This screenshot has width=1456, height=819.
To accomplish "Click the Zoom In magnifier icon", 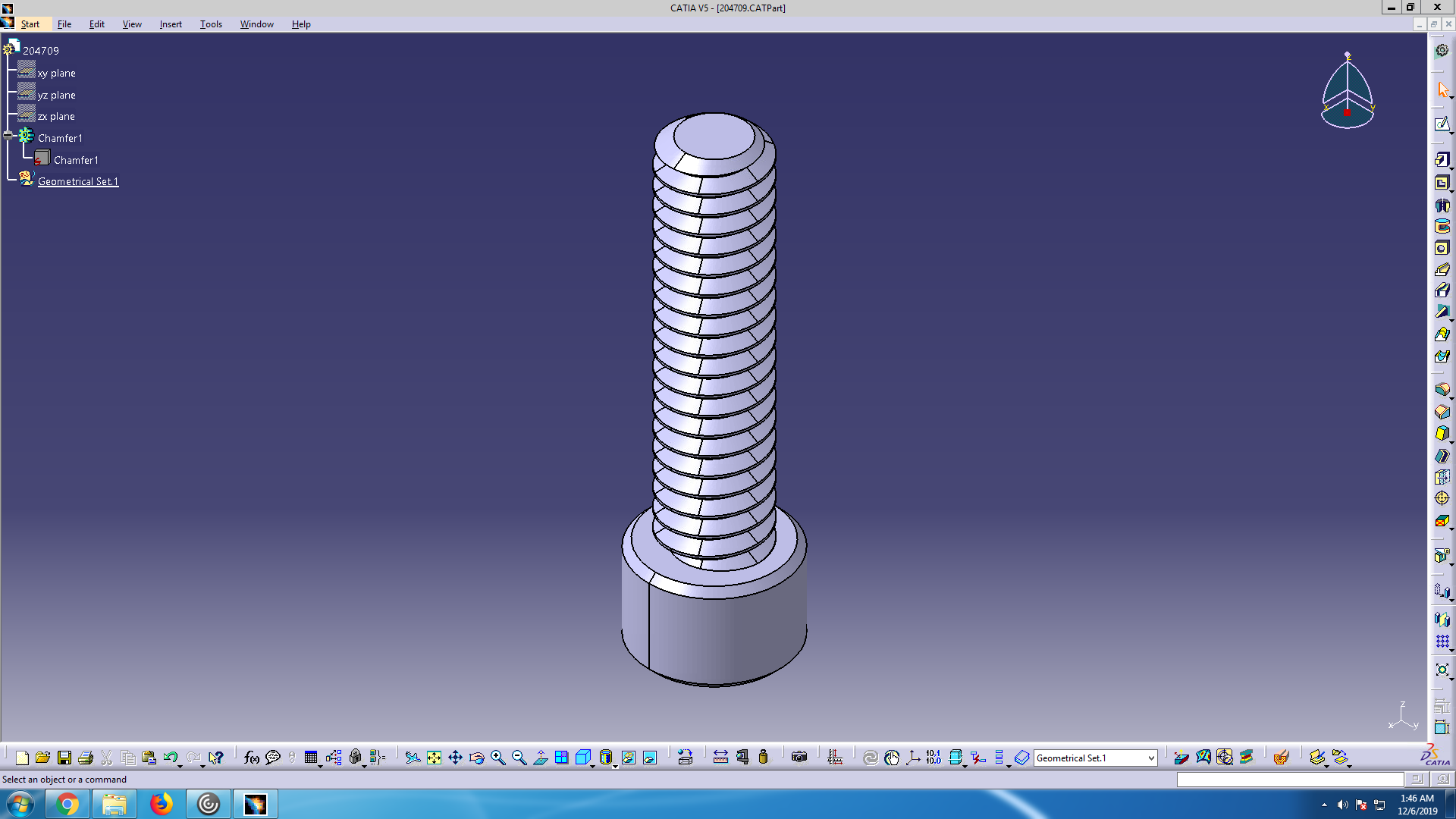I will coord(497,758).
